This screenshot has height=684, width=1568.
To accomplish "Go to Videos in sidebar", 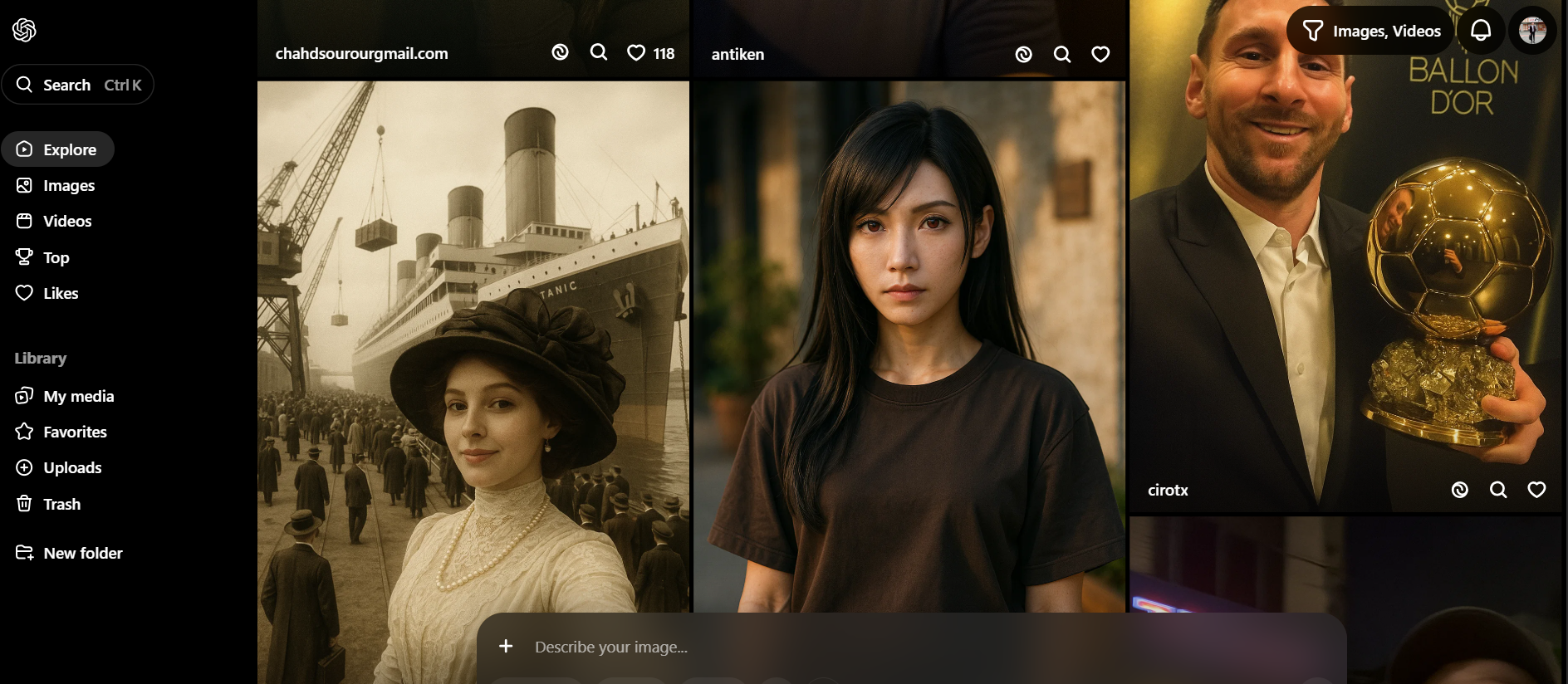I will pos(54,221).
